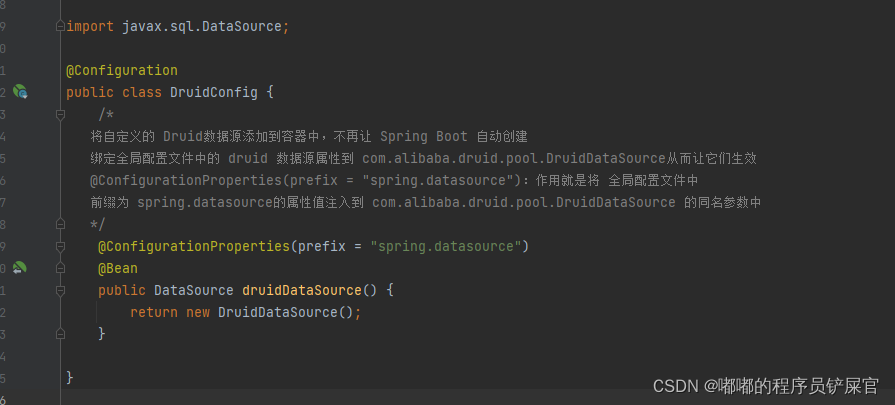
Task: Collapse the DruidConfig class body fold marker
Action: tap(60, 92)
